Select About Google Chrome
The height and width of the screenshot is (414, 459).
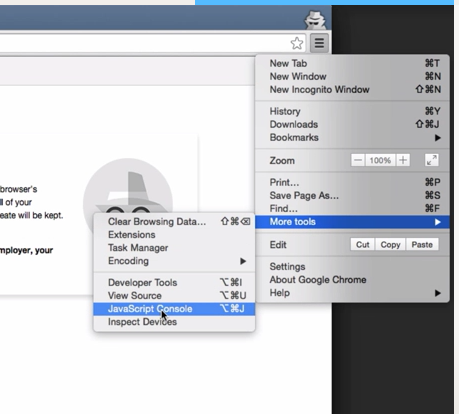352,280
